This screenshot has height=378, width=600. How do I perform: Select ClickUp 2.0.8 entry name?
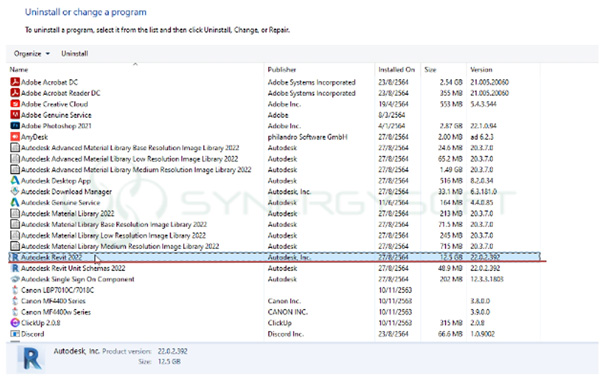click(x=41, y=323)
